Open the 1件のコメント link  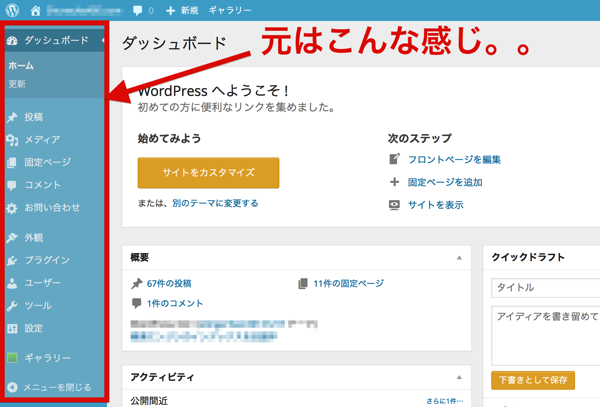click(x=175, y=303)
